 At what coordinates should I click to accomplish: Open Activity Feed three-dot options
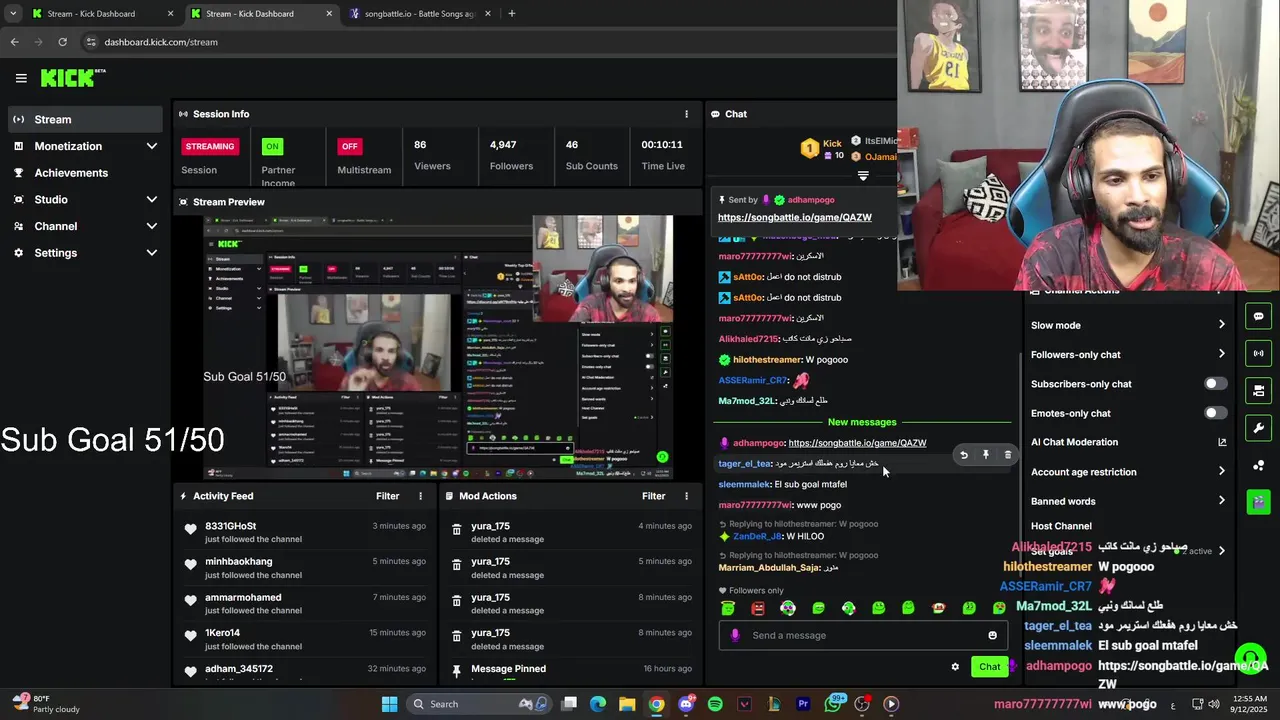(x=420, y=496)
